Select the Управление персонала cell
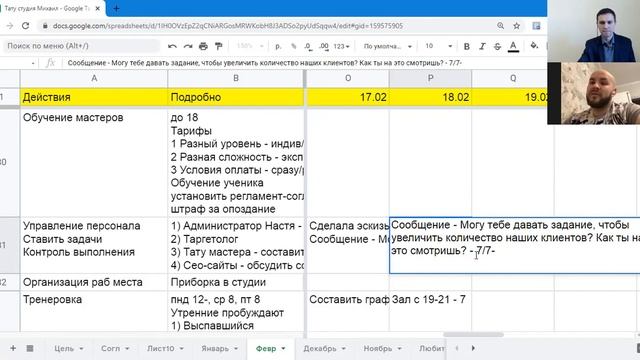The width and height of the screenshot is (640, 360). (94, 245)
